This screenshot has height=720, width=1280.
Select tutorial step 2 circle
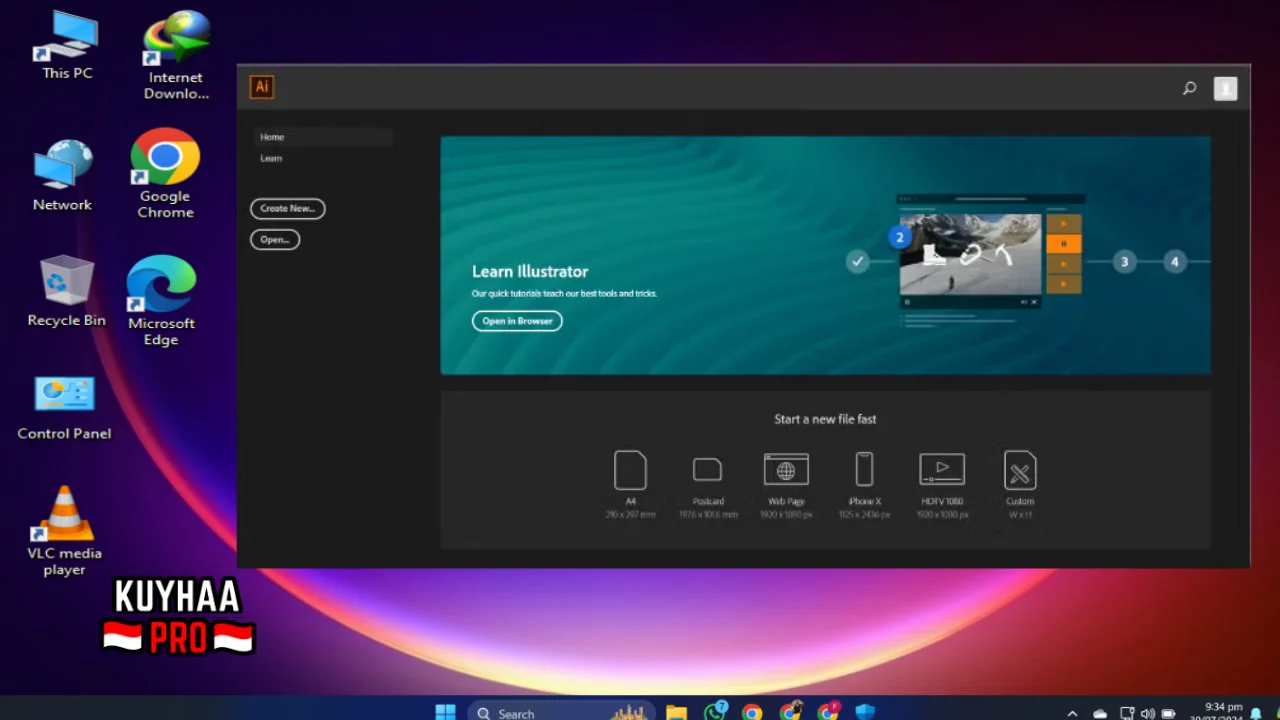[899, 237]
